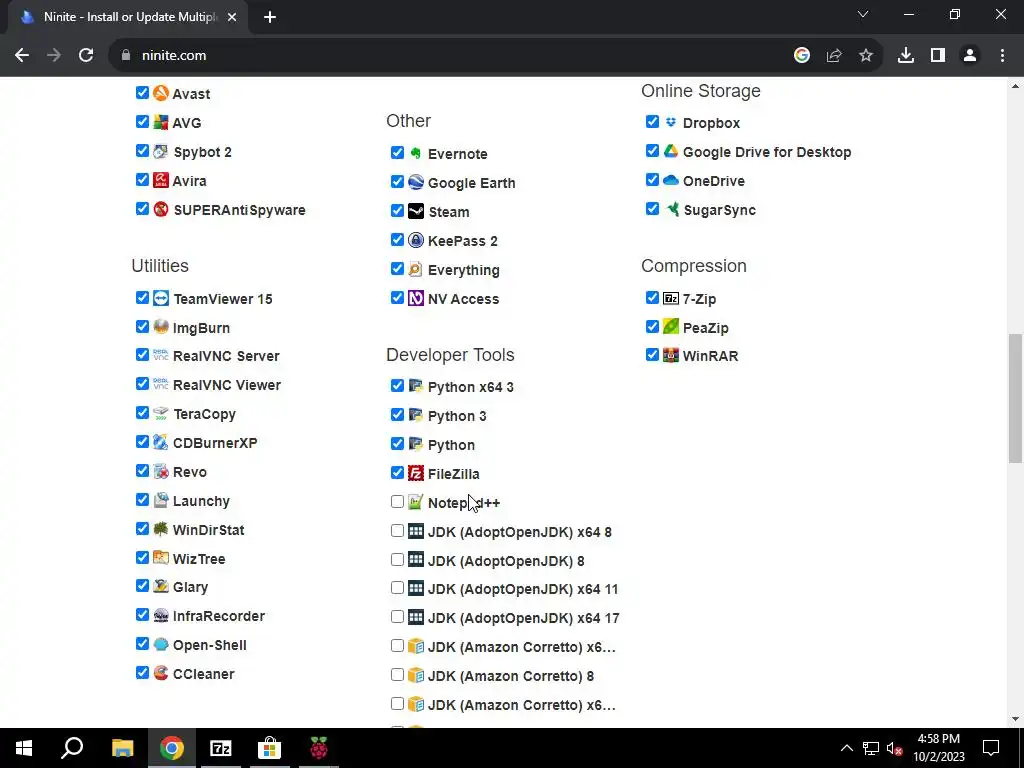Open Chrome side panel button
The image size is (1024, 768).
click(938, 56)
